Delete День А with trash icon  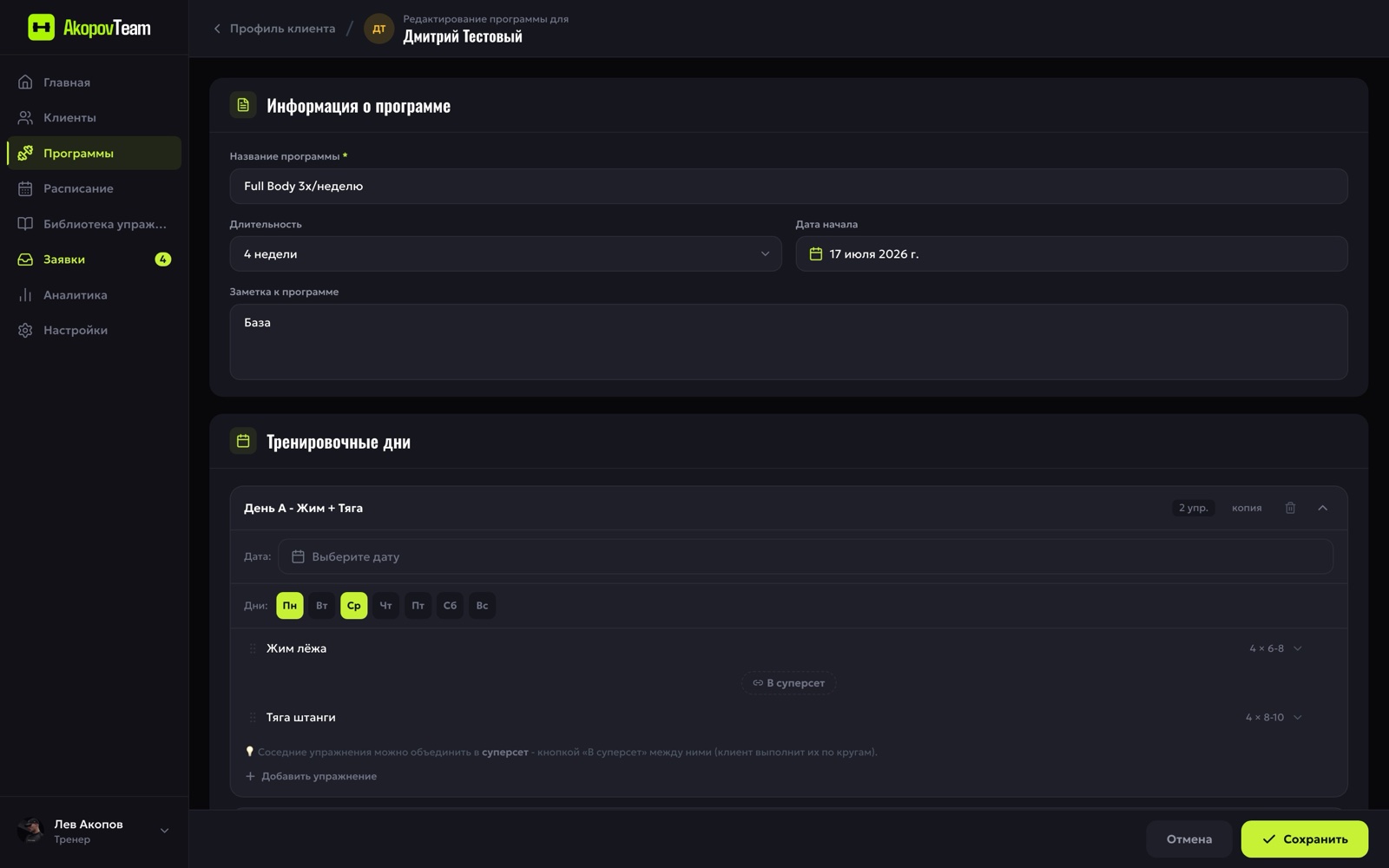tap(1290, 508)
